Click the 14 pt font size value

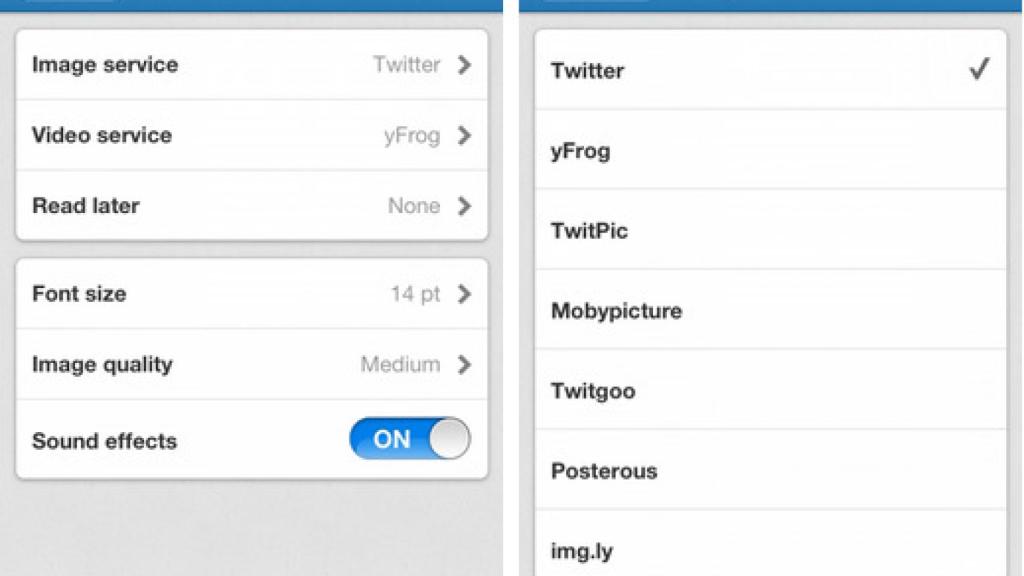click(x=415, y=294)
